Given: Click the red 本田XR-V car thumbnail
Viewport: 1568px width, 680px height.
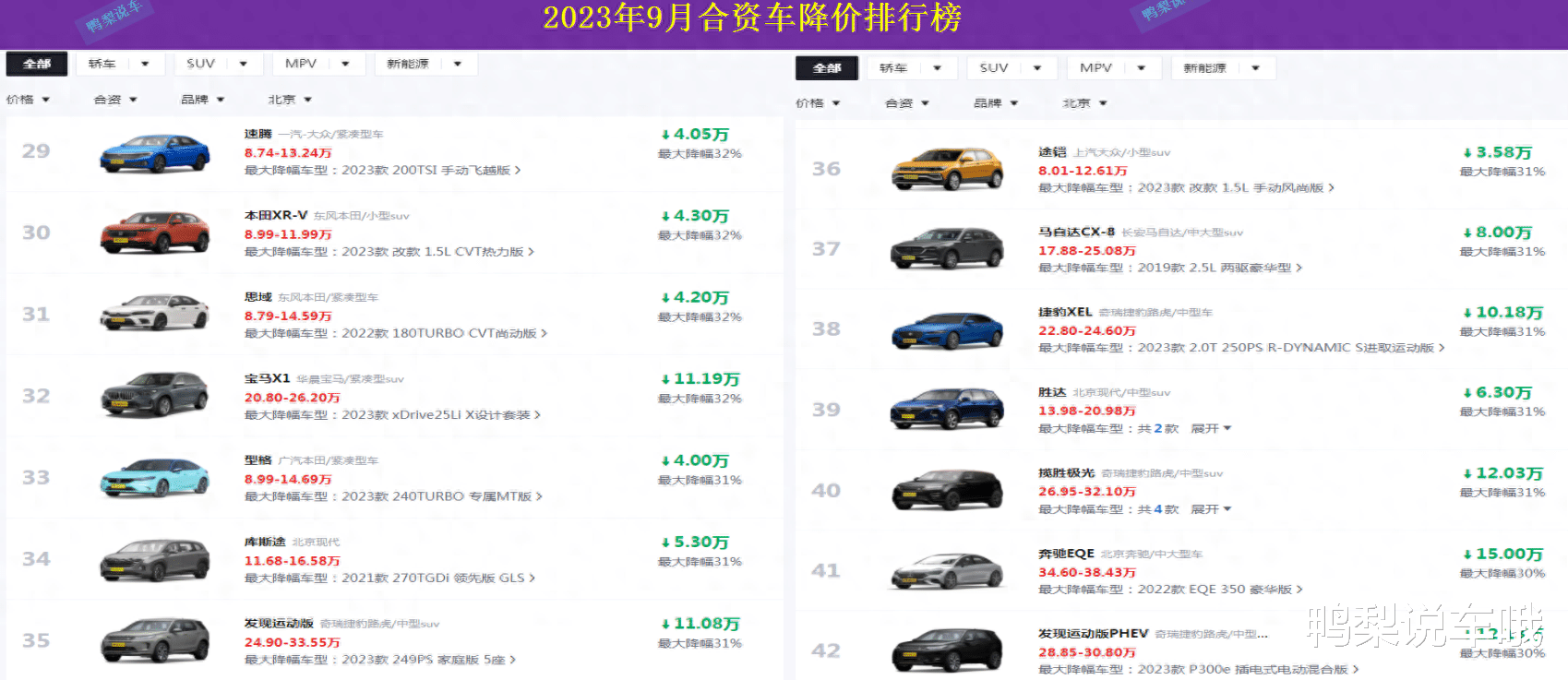Looking at the screenshot, I should coord(154,233).
